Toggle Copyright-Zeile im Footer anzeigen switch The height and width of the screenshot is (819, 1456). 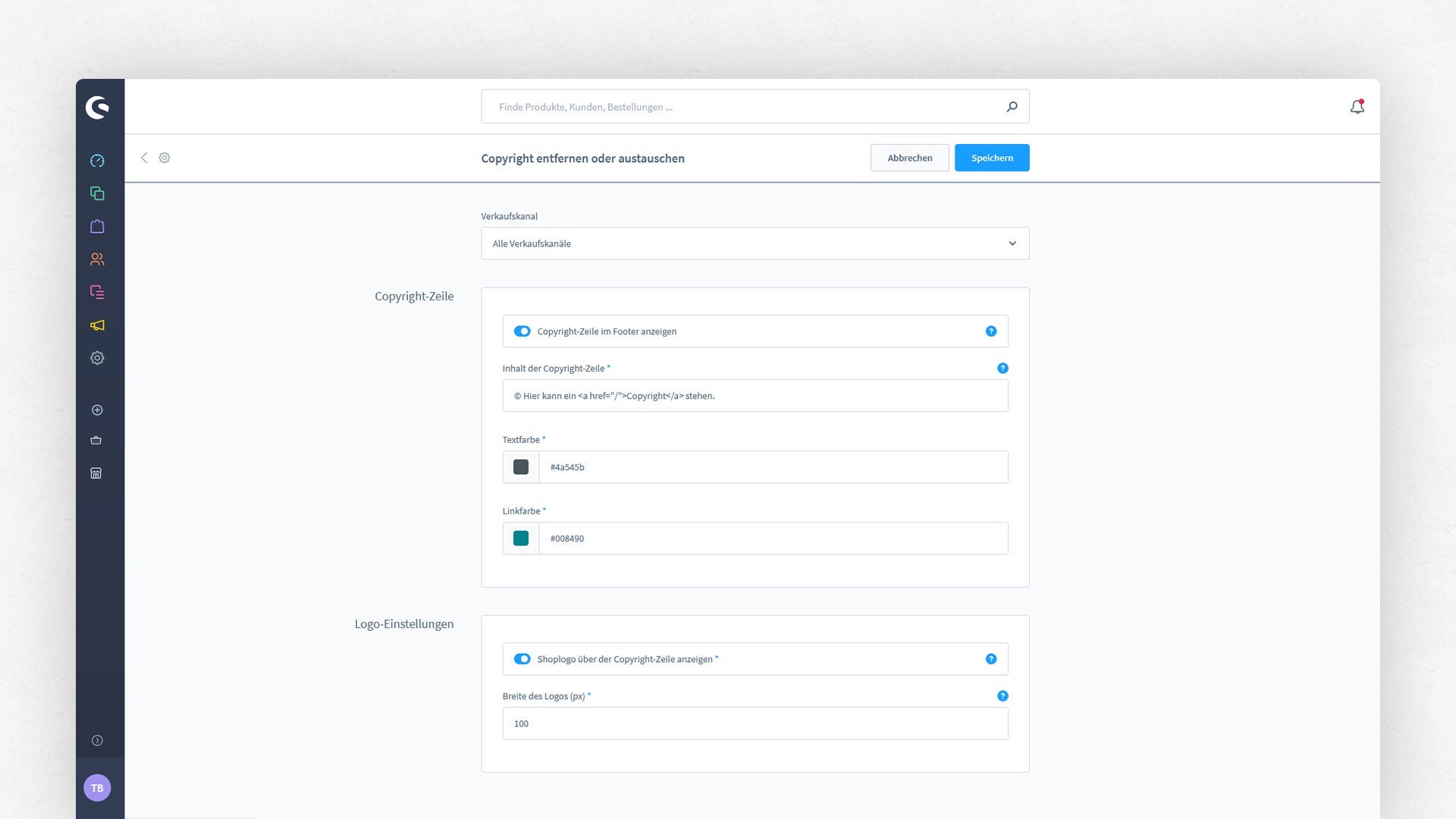point(522,331)
